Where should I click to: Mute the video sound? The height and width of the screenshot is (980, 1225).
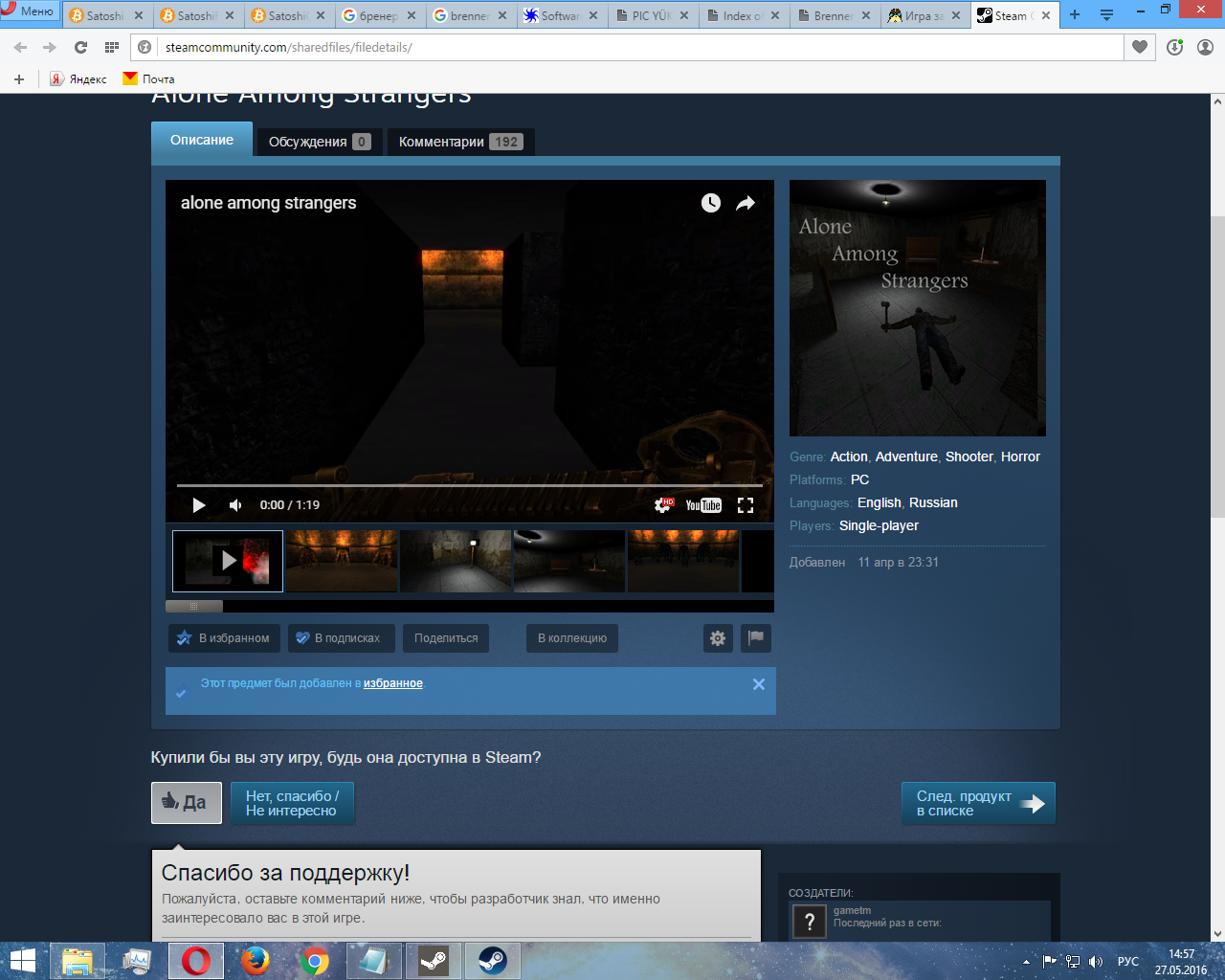point(235,505)
